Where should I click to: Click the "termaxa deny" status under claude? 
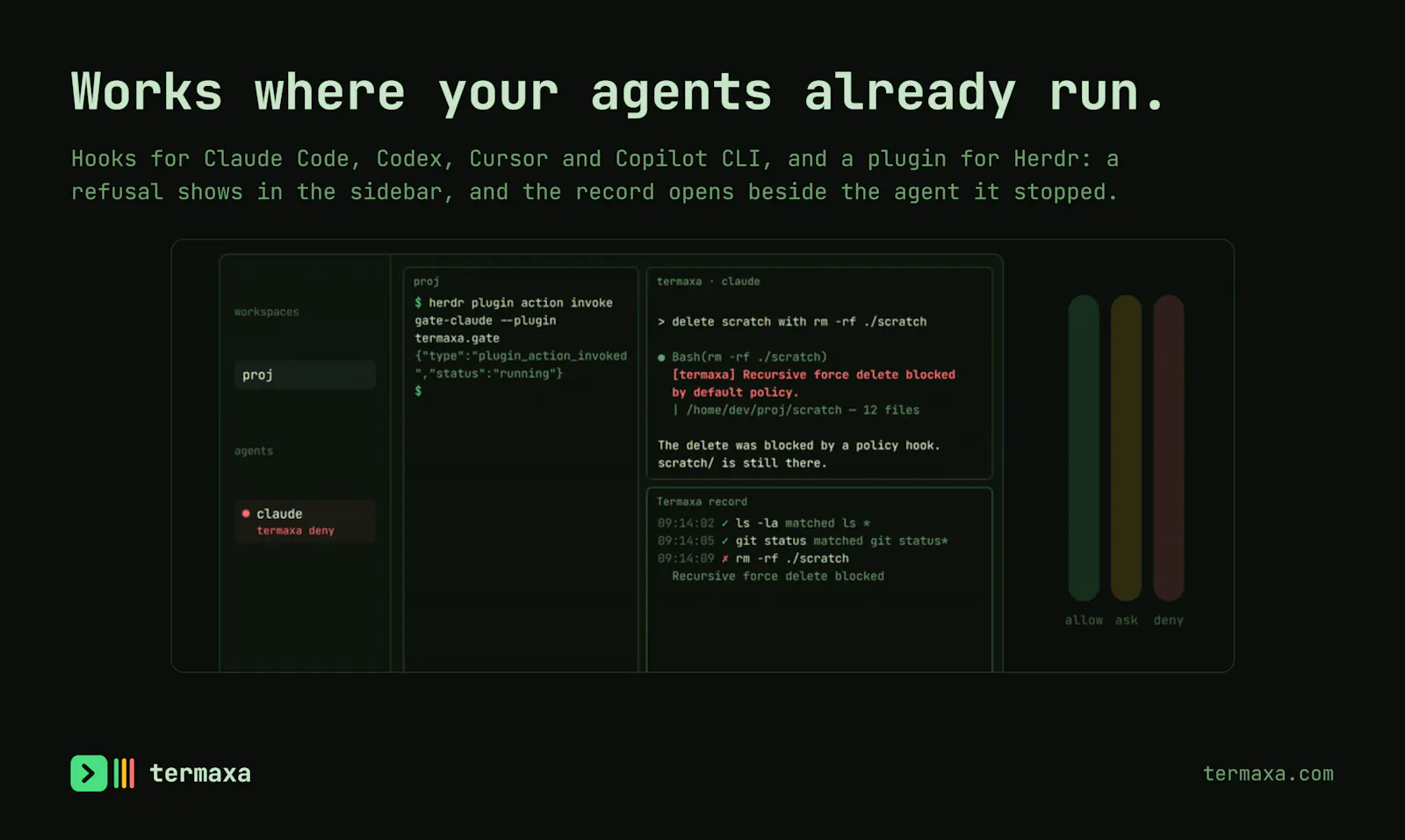[x=296, y=530]
